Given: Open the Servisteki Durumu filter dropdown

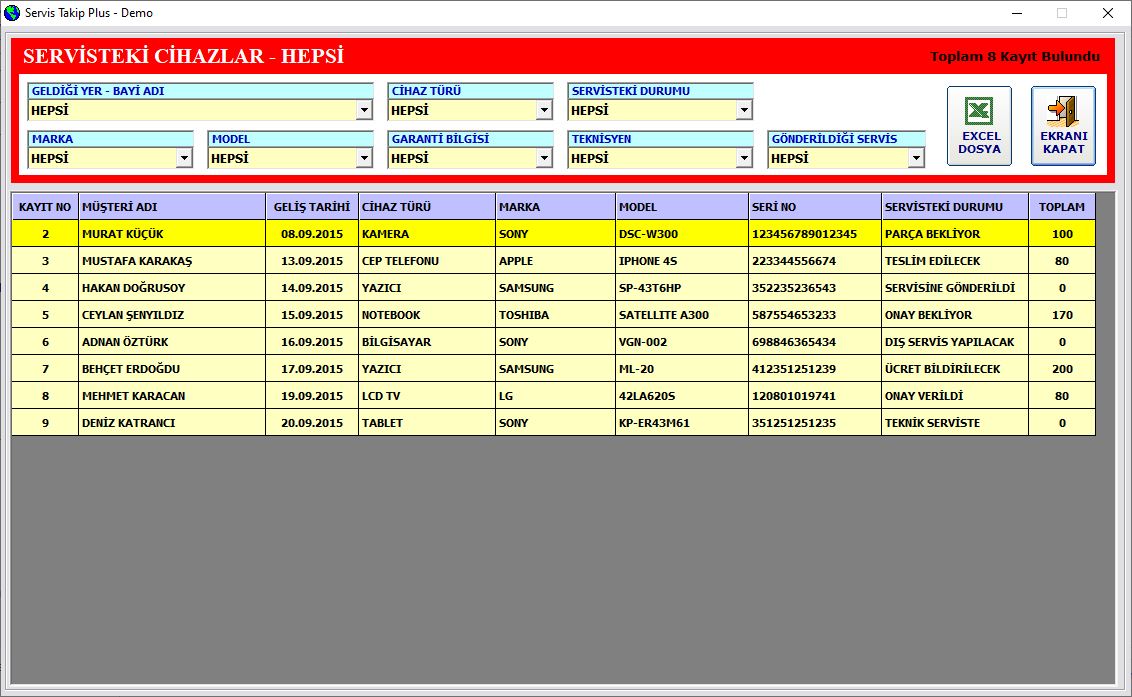Looking at the screenshot, I should (744, 110).
